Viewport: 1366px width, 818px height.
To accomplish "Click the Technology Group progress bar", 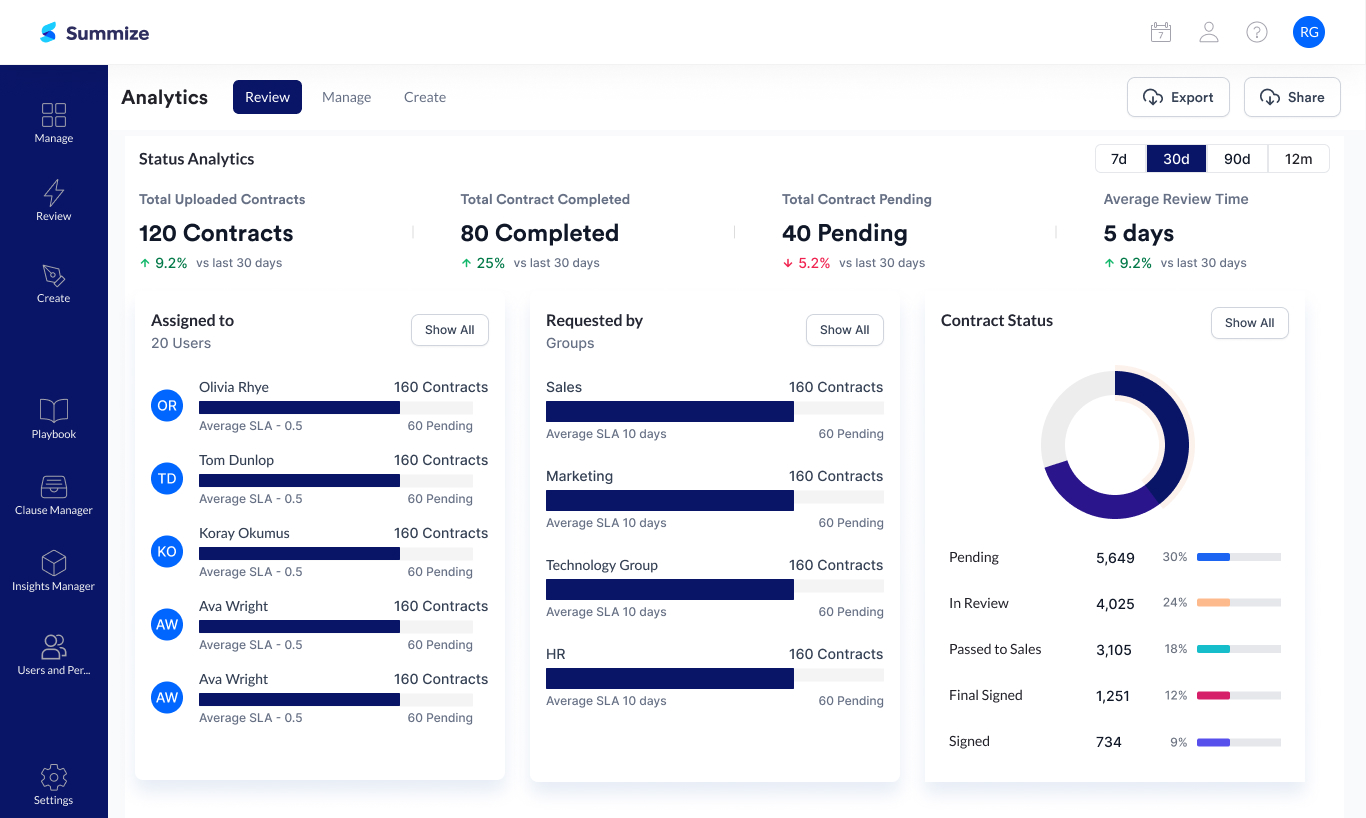I will pyautogui.click(x=715, y=589).
